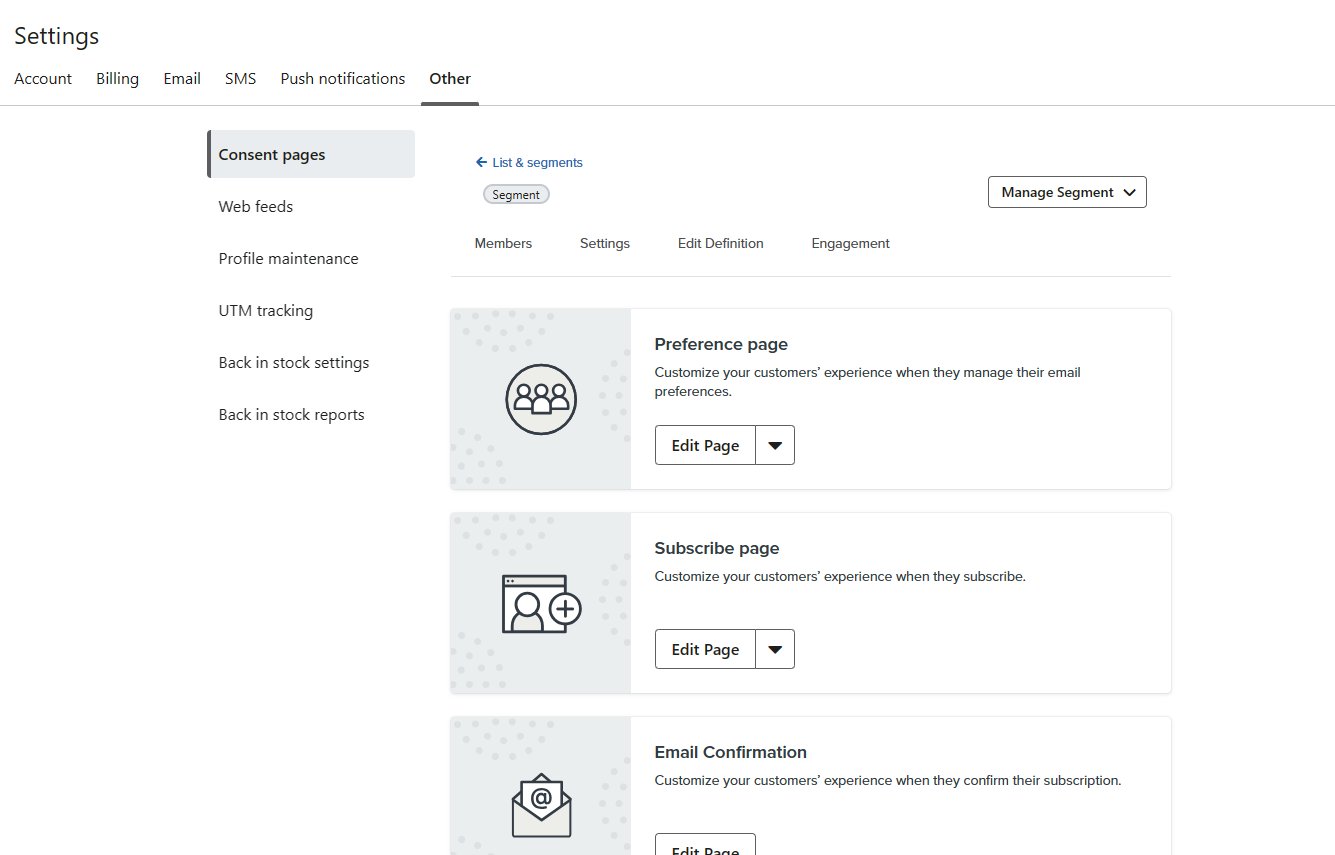Viewport: 1335px width, 855px height.
Task: Expand the Preference page Edit Page arrow
Action: 775,445
